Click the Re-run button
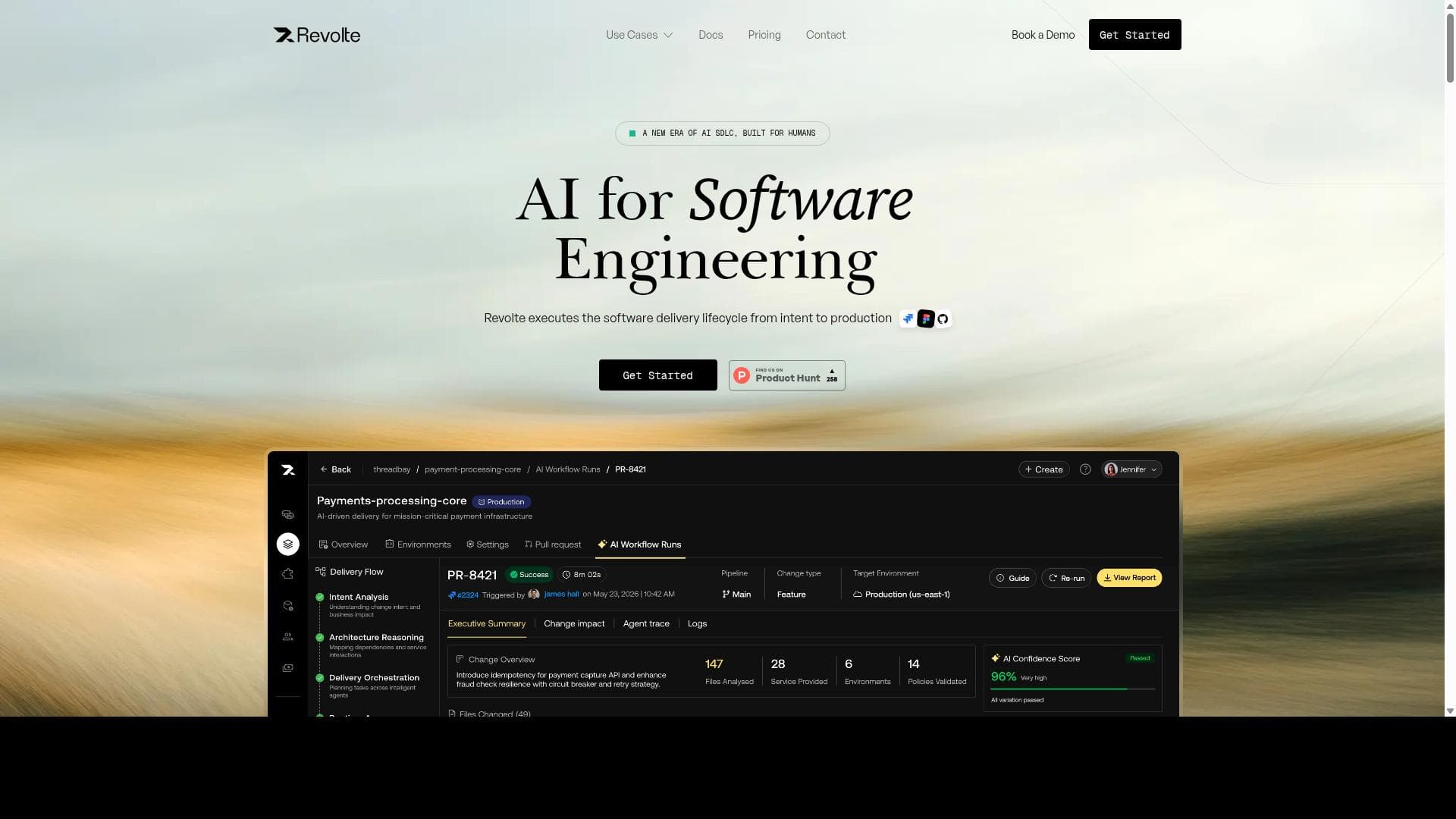Viewport: 1456px width, 819px height. (x=1066, y=578)
